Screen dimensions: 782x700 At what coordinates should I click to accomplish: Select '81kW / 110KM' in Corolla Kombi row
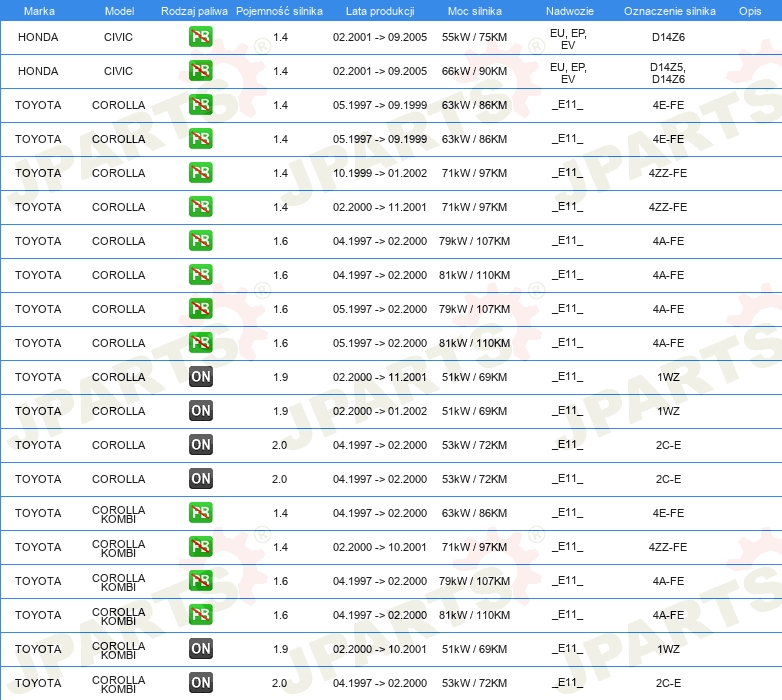[474, 615]
